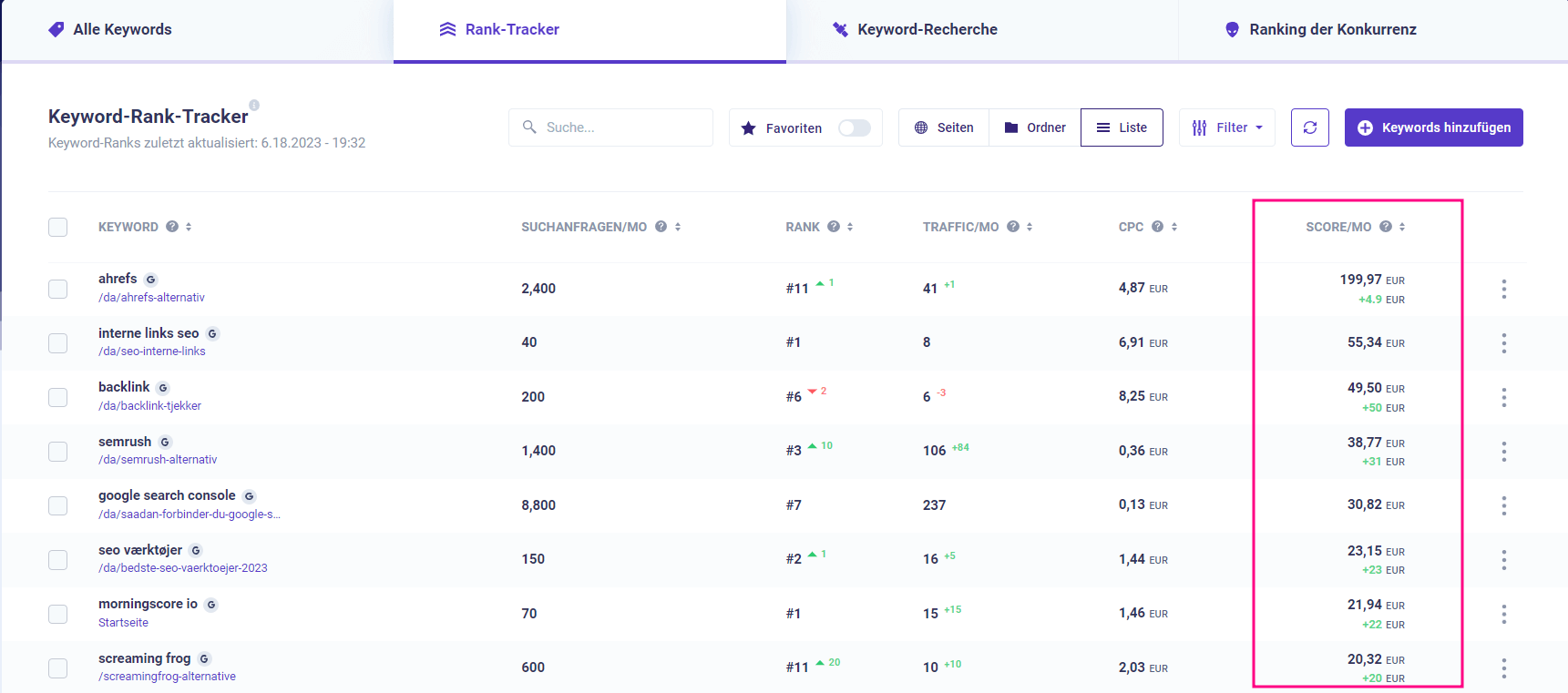Check the backlink row checkbox
This screenshot has width=1568, height=693.
point(57,397)
